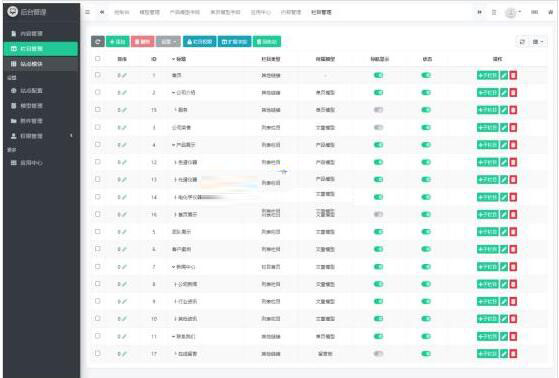This screenshot has width=559, height=378.
Task: Tick the checkbox for ID 1 row
Action: (98, 75)
